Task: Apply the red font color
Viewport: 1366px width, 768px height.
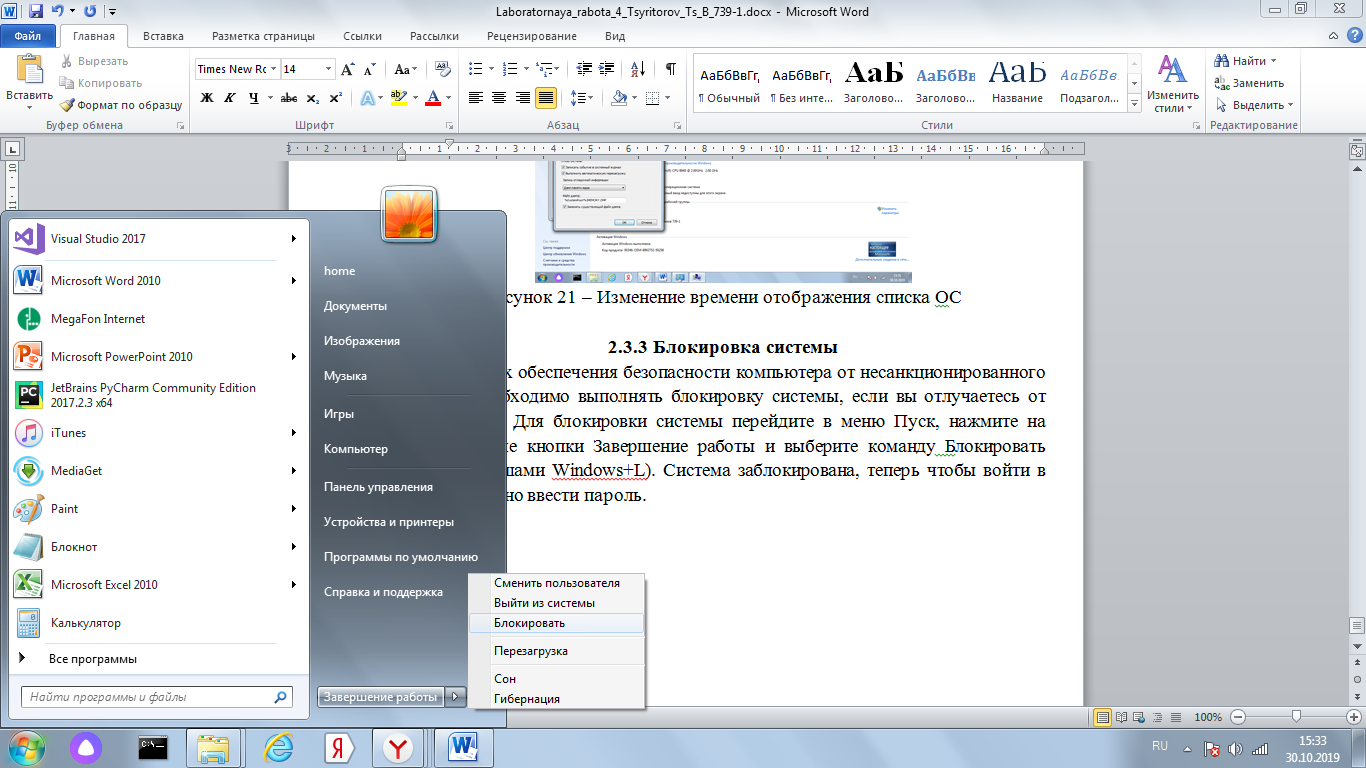Action: (432, 98)
